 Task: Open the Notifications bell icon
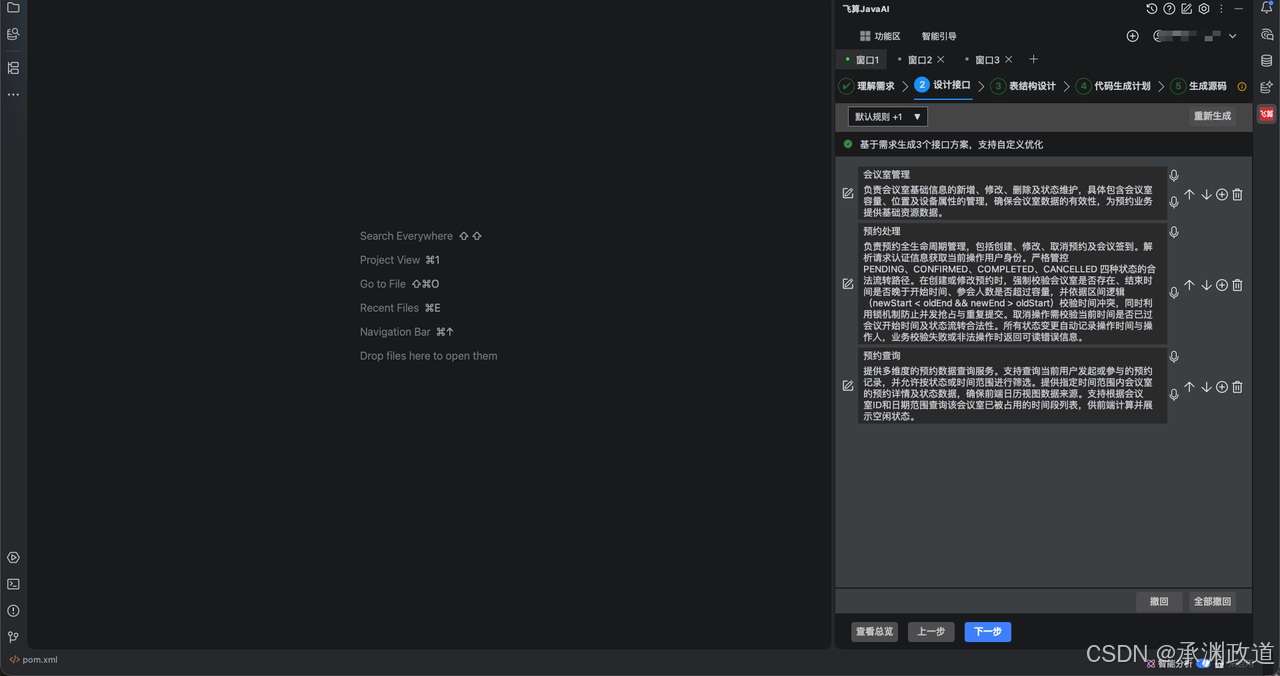coord(1267,9)
